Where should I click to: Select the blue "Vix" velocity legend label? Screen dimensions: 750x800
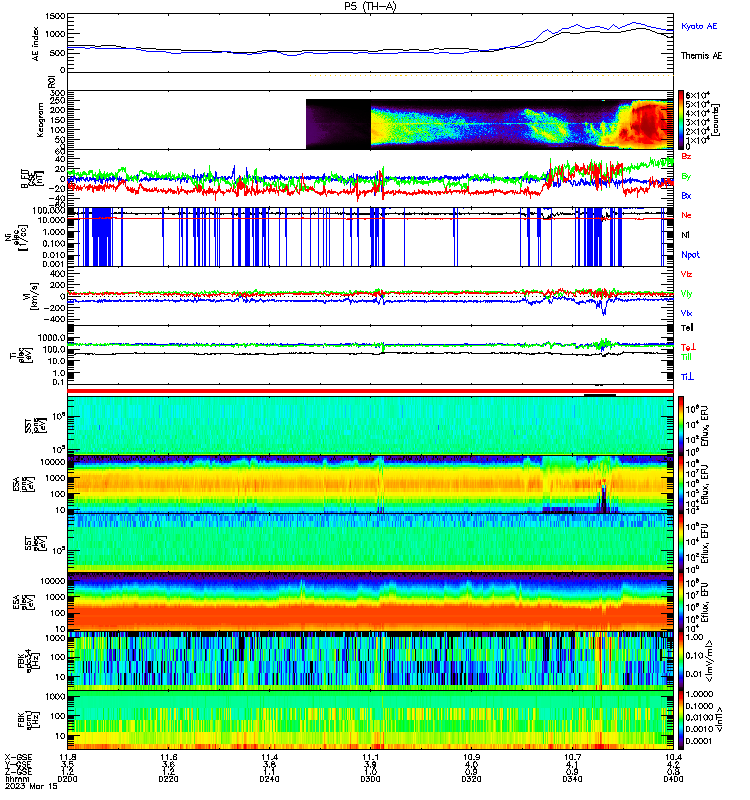tap(686, 313)
